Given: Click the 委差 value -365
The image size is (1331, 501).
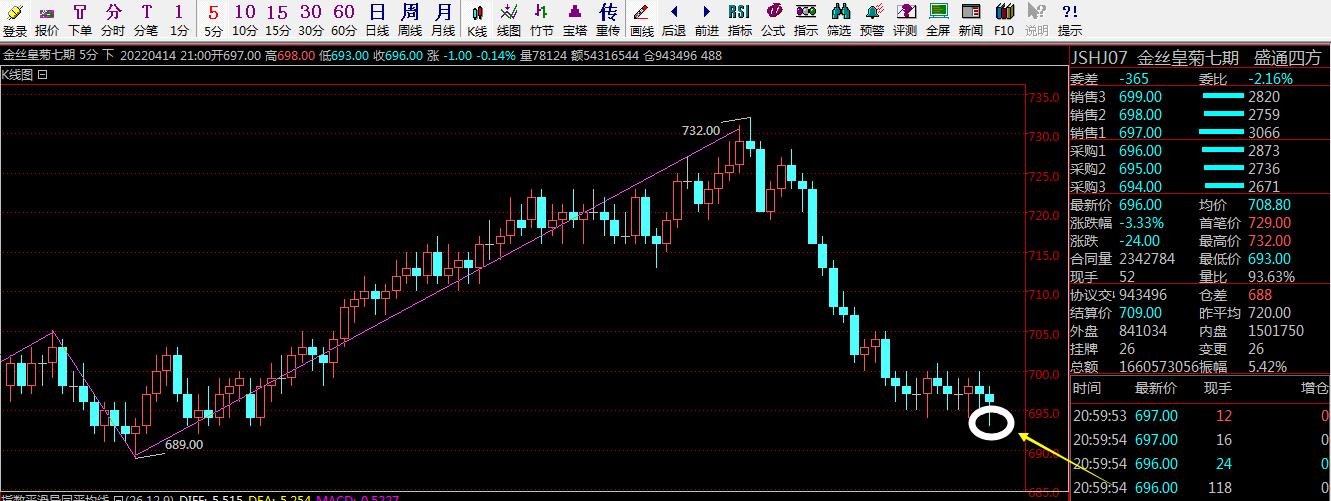Looking at the screenshot, I should pos(1134,79).
